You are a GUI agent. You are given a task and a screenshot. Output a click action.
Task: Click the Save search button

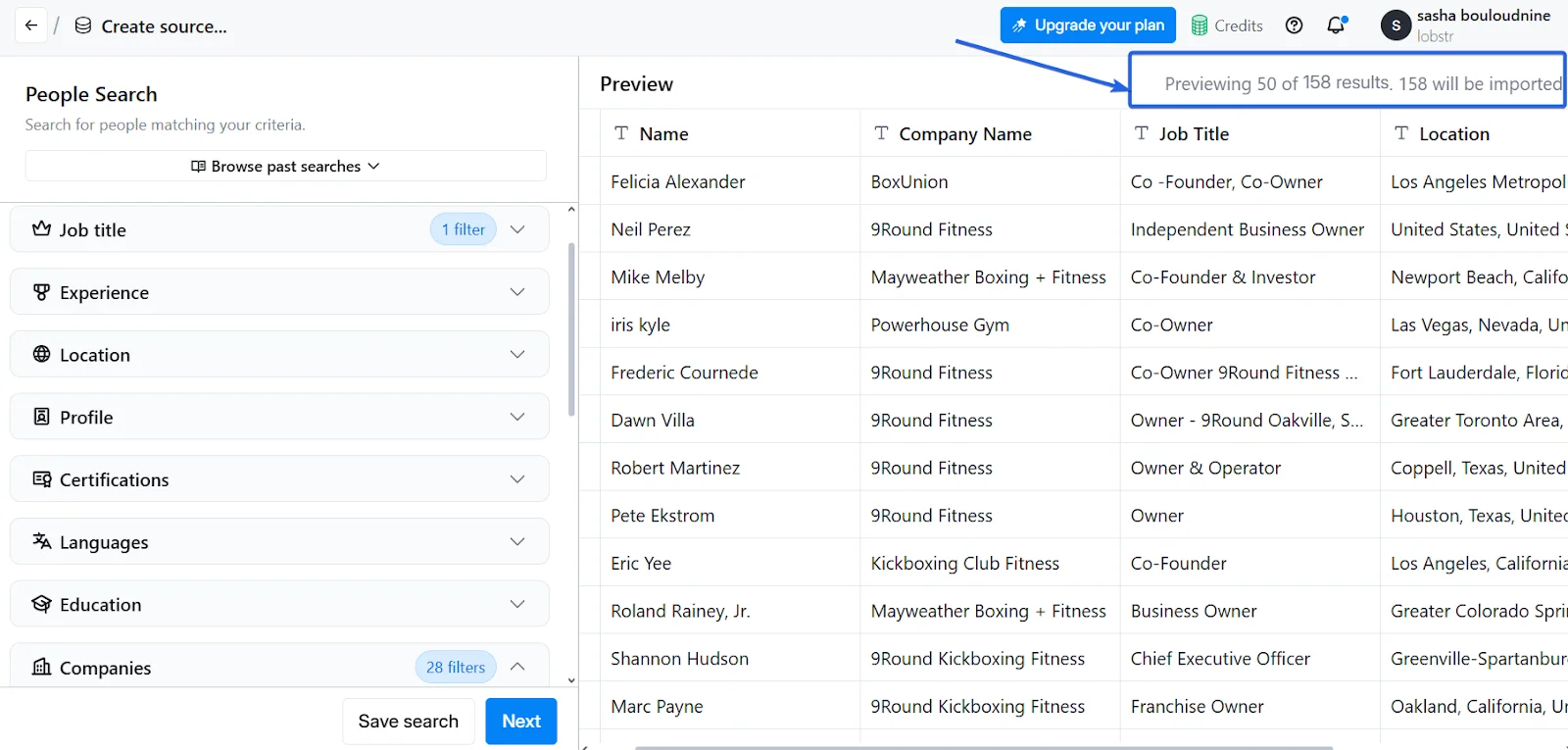click(409, 721)
